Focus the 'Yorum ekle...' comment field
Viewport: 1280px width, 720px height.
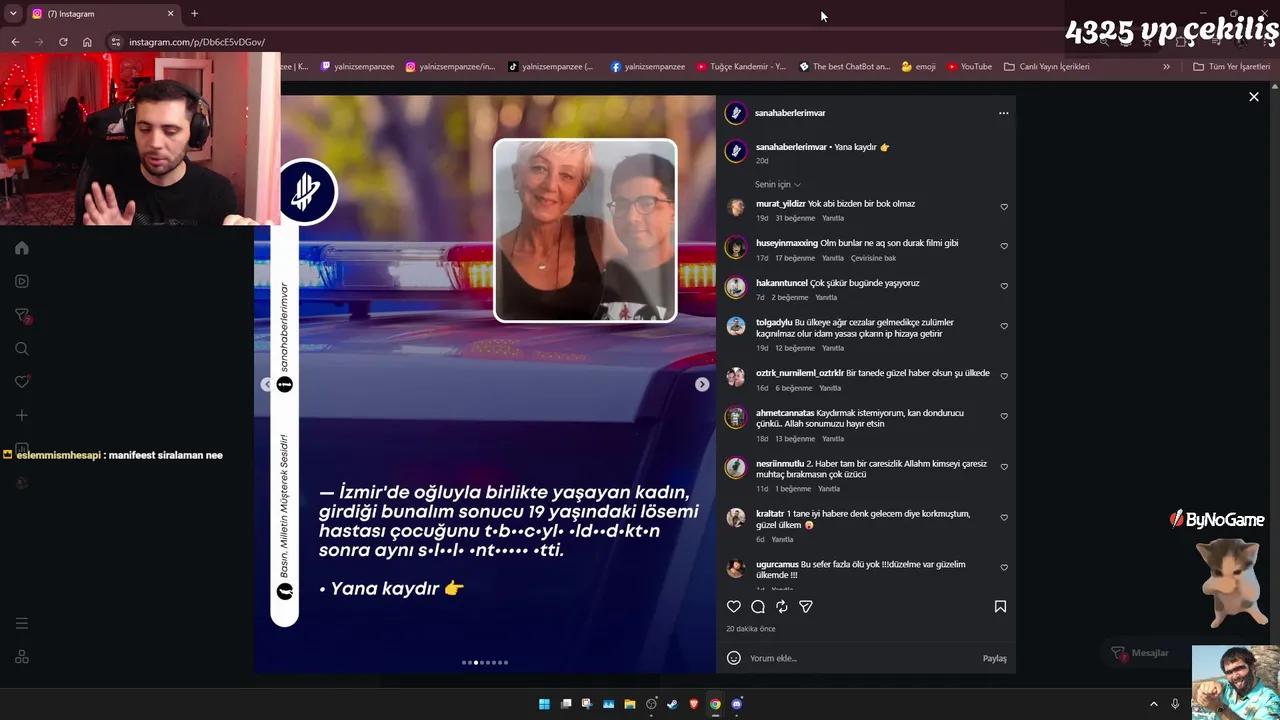(x=860, y=658)
